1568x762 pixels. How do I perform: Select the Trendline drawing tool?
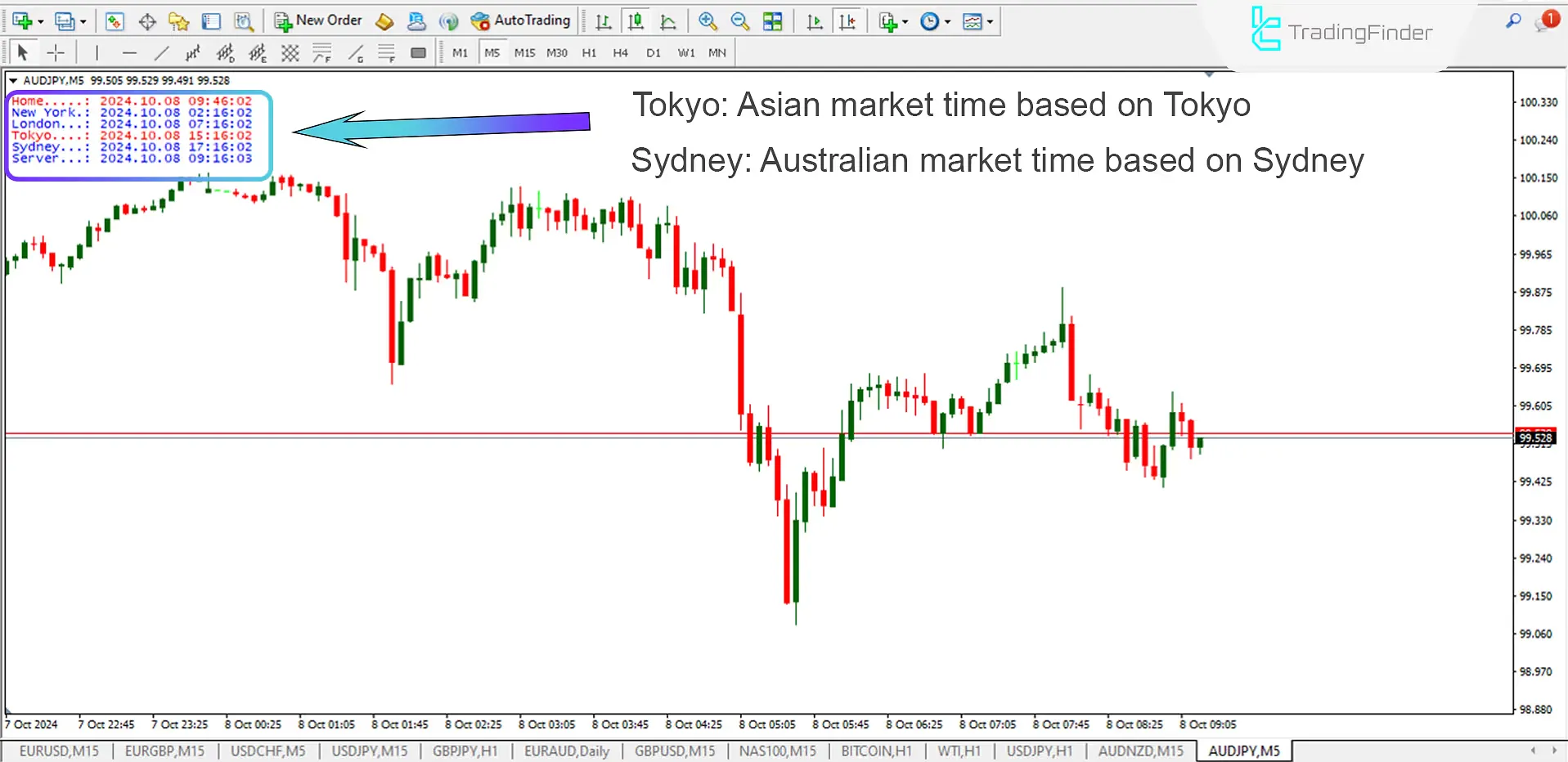pyautogui.click(x=162, y=52)
